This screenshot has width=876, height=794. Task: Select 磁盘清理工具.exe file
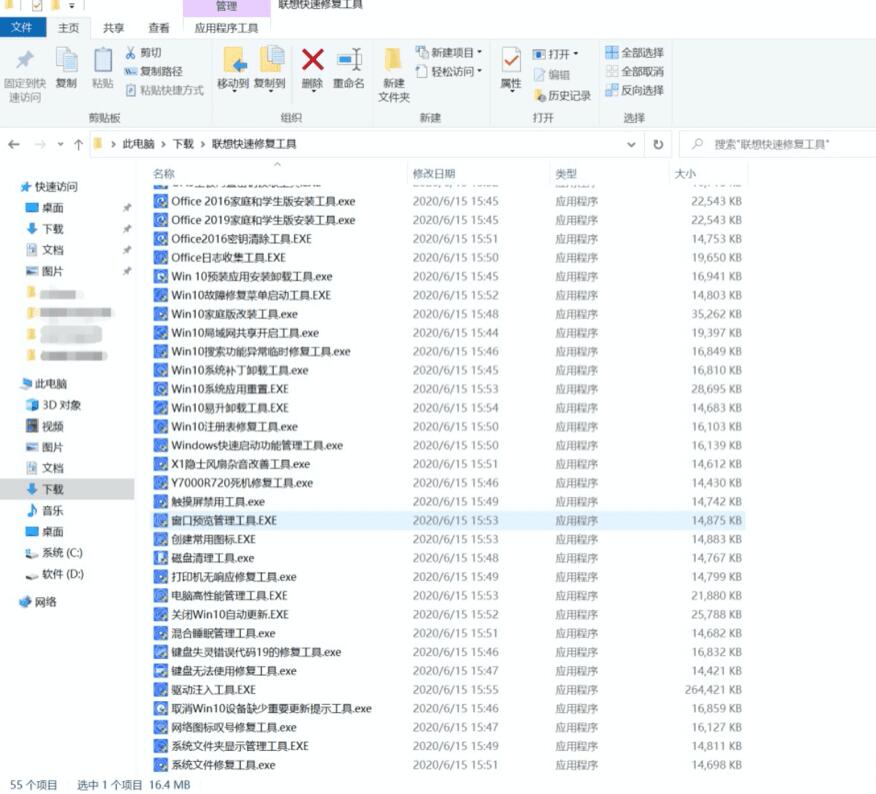212,558
